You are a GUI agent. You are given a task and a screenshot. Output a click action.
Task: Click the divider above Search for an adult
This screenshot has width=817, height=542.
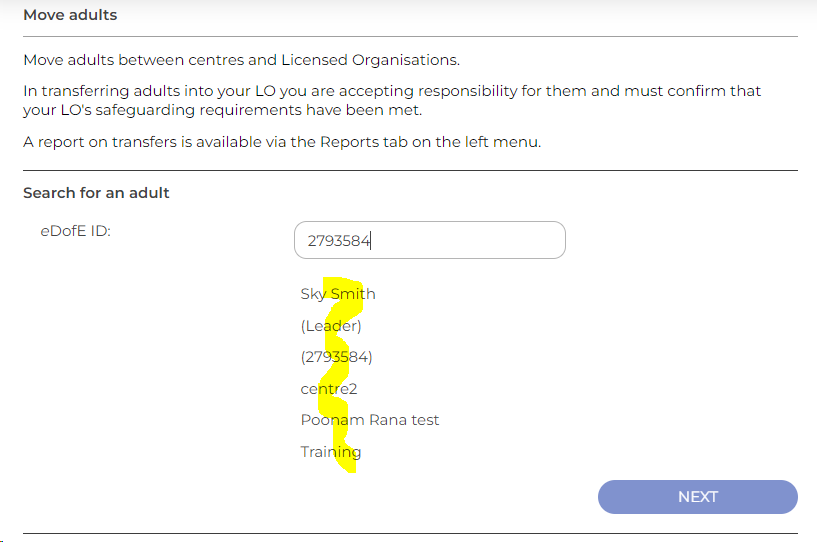click(411, 170)
